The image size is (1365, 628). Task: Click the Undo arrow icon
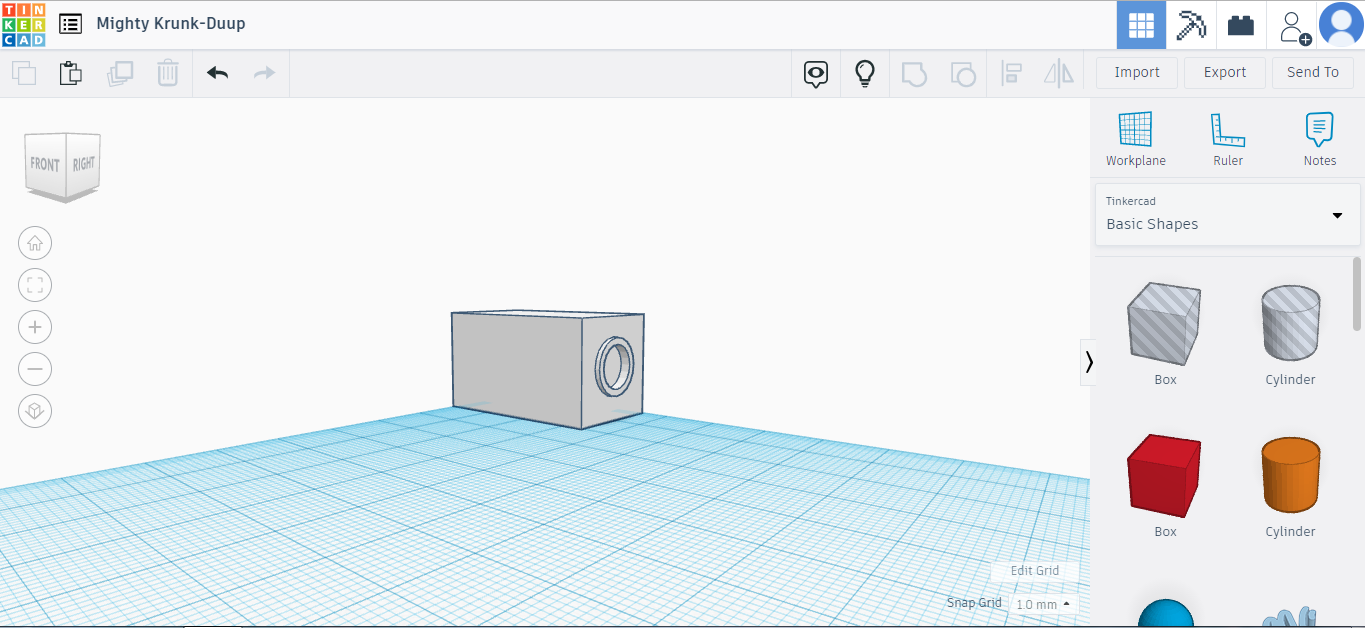tap(217, 73)
